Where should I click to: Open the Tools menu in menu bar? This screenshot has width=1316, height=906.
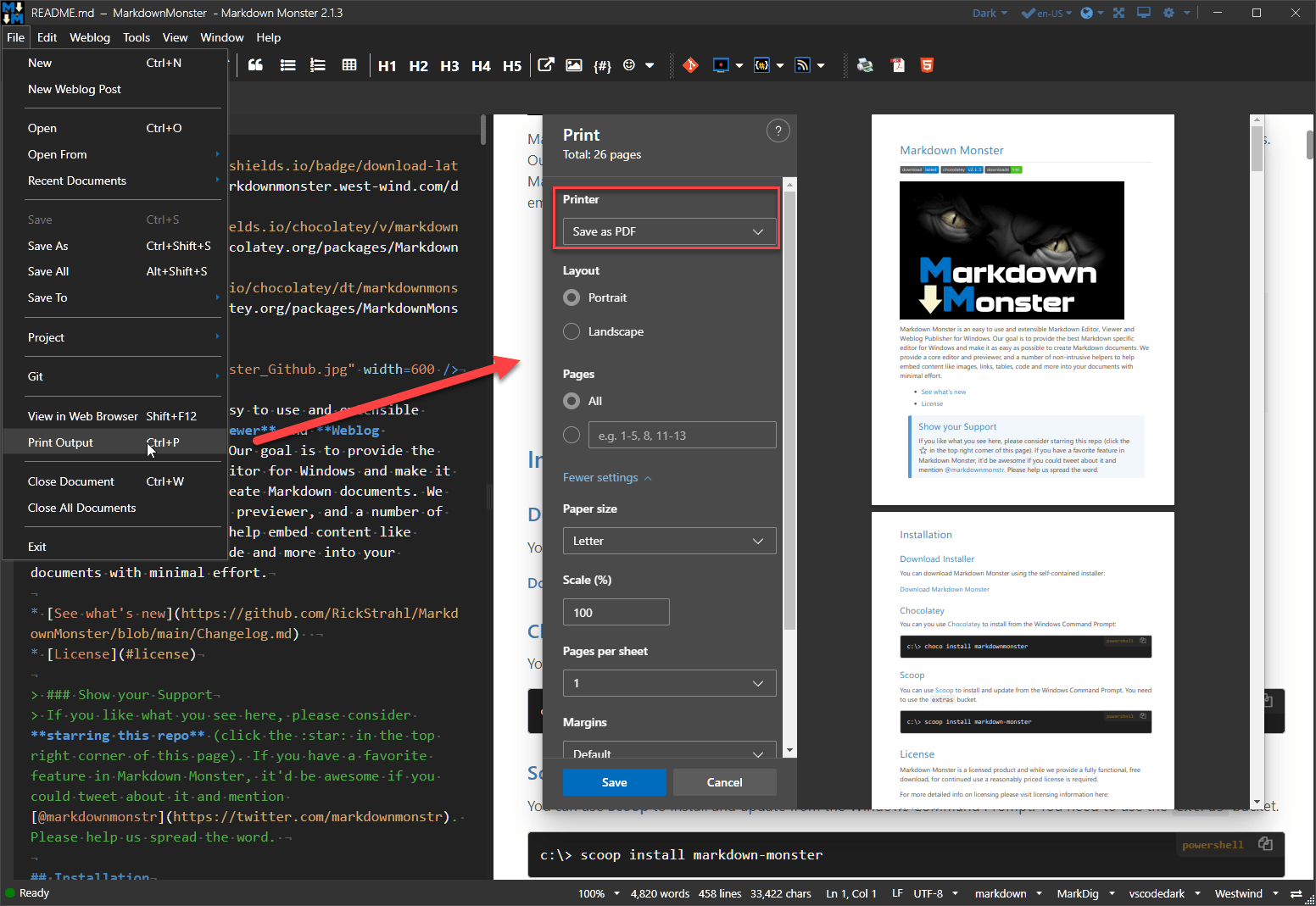point(137,37)
